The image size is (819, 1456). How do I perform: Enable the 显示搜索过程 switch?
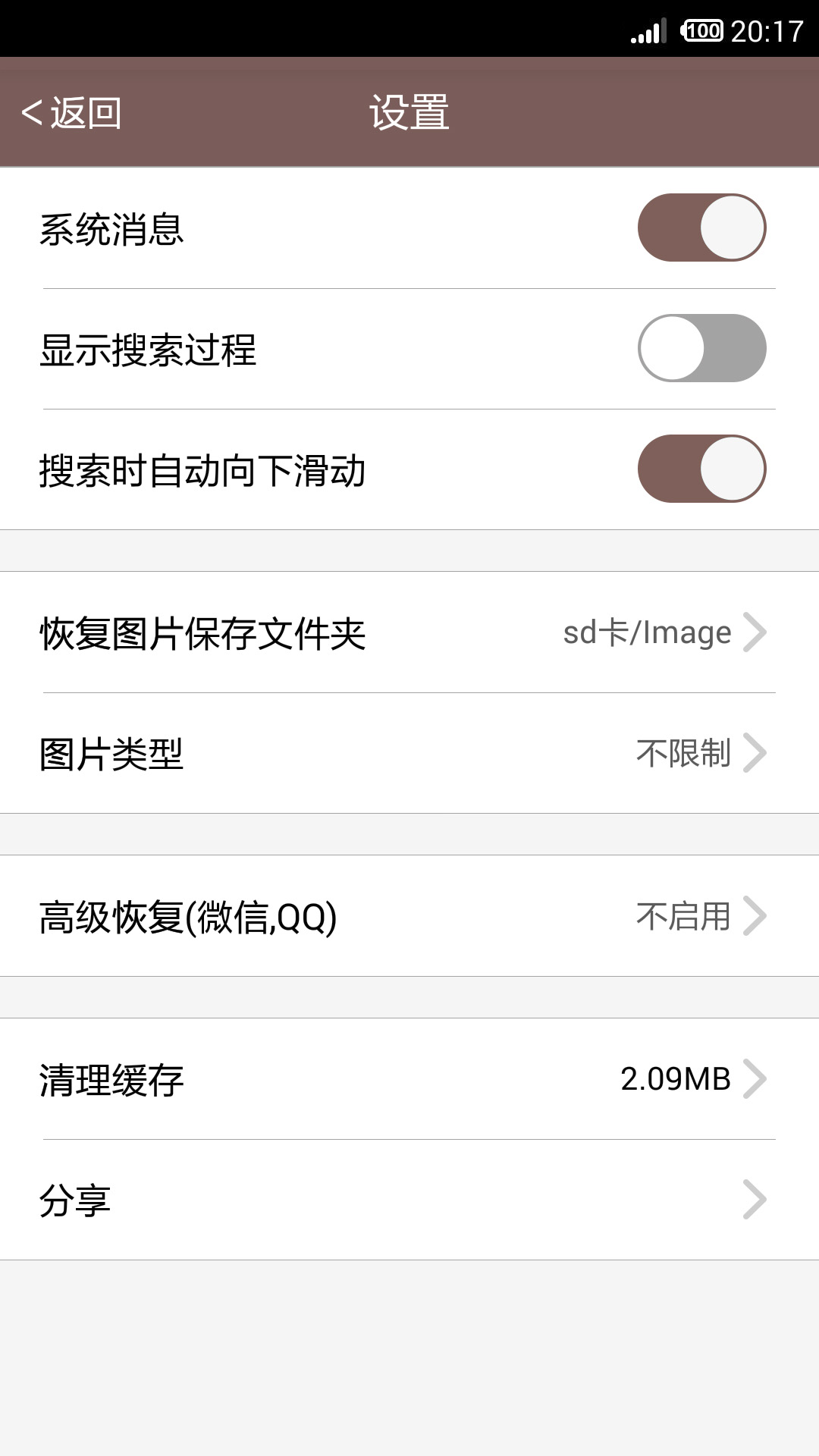(701, 348)
